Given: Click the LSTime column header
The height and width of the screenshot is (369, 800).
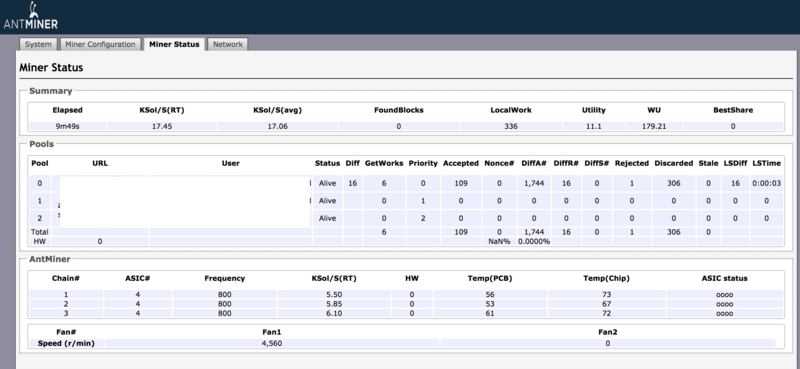Looking at the screenshot, I should click(x=766, y=163).
